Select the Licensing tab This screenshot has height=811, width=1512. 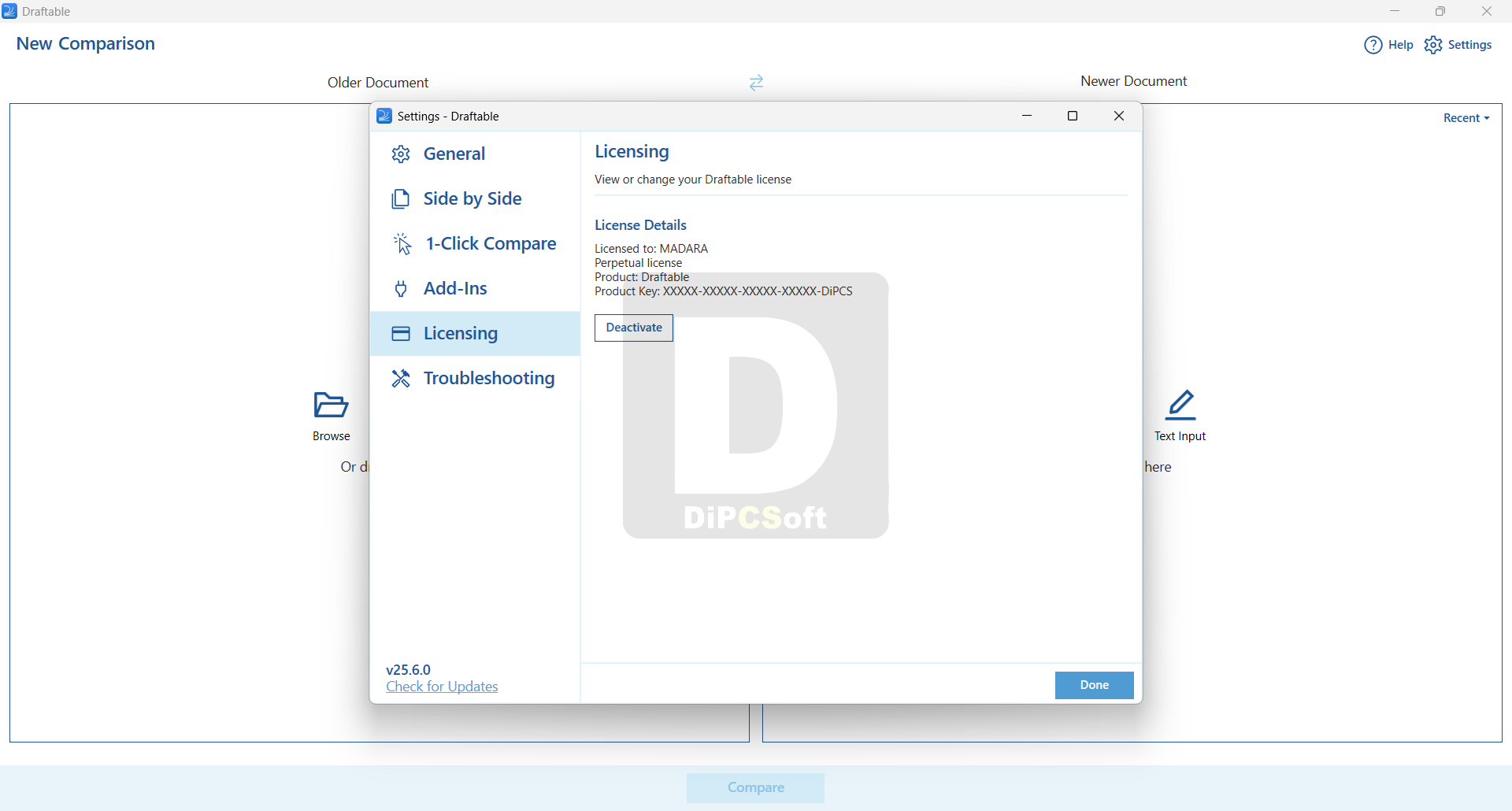point(475,333)
